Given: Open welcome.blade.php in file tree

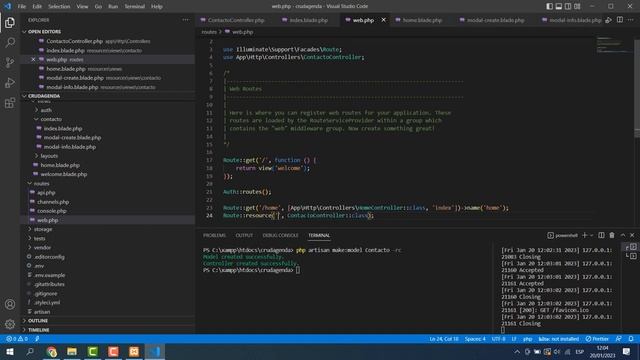Looking at the screenshot, I should click(x=64, y=174).
